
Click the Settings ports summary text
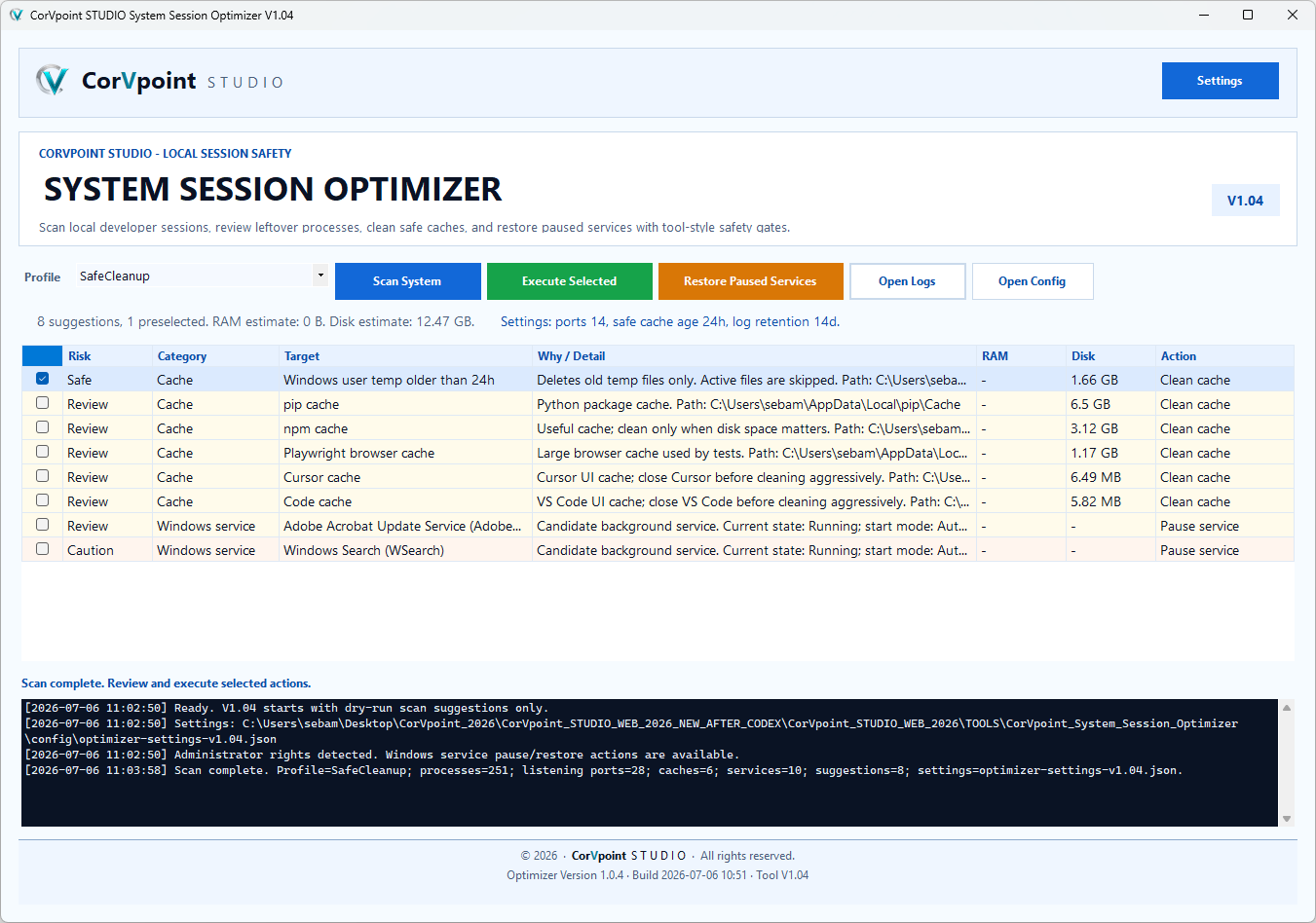click(x=670, y=321)
